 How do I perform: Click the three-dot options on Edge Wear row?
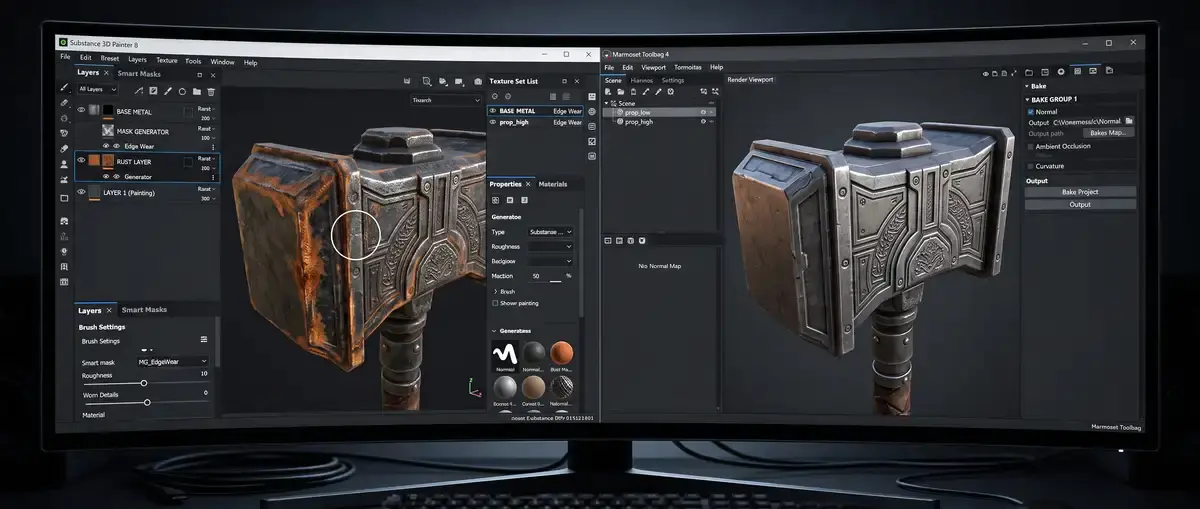(213, 147)
